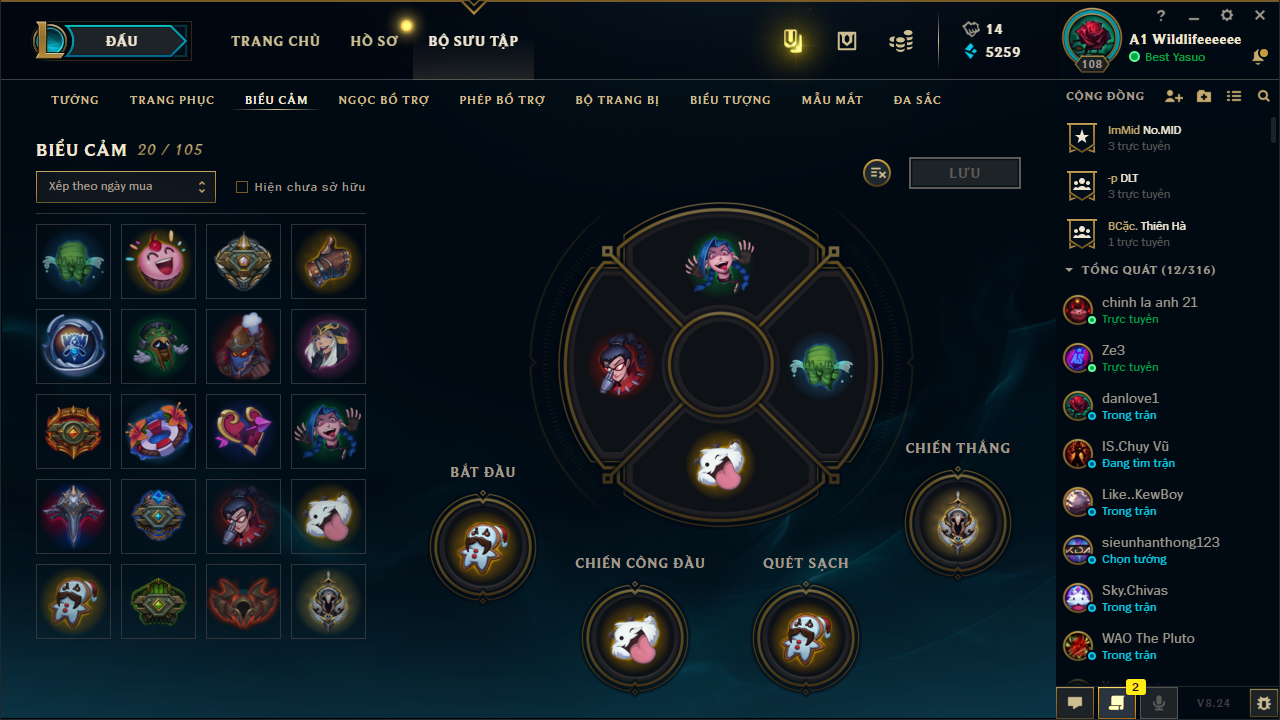The width and height of the screenshot is (1280, 720).
Task: Click the CHIẾN THẮNG emote slot
Action: [958, 522]
